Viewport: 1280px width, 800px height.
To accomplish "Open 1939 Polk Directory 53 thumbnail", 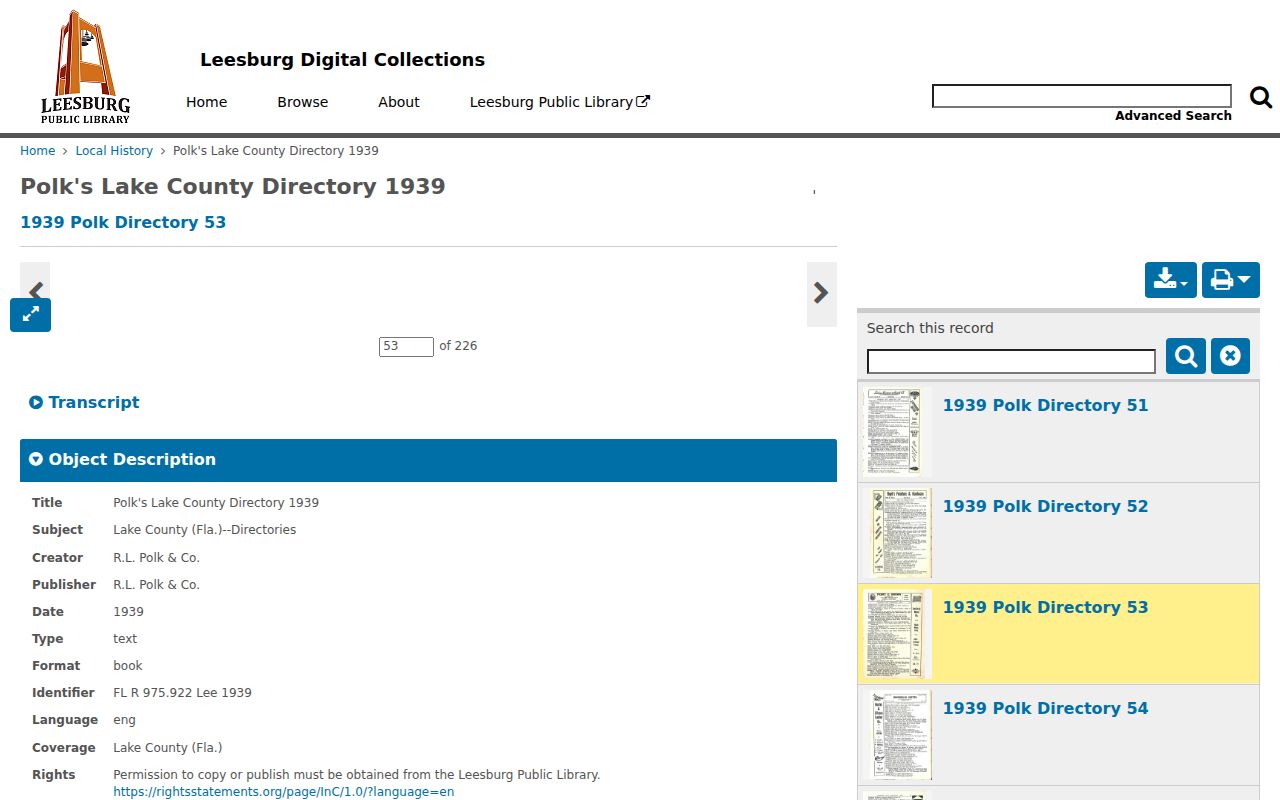I will [x=897, y=634].
